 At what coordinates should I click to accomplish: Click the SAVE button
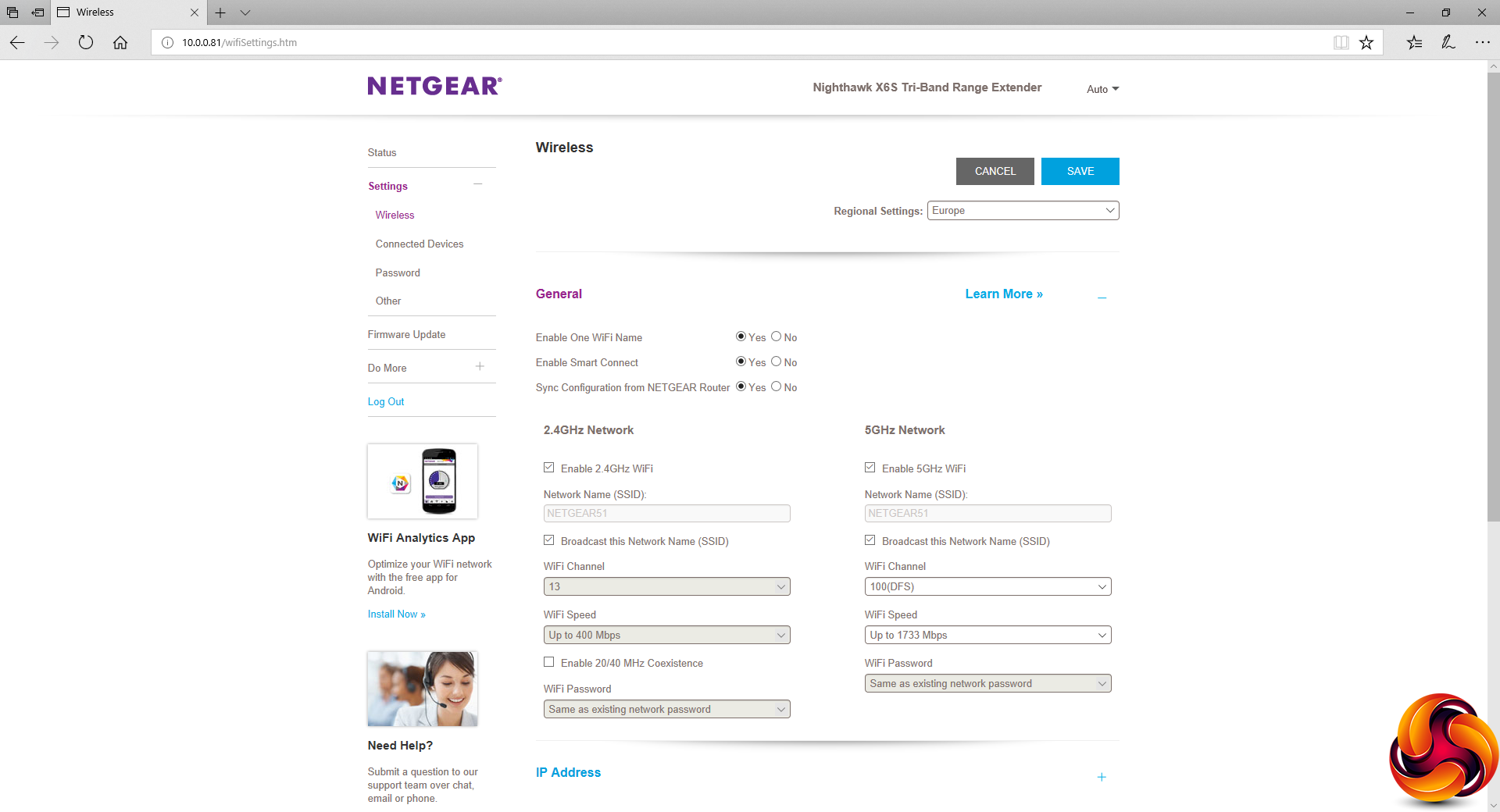coord(1080,171)
